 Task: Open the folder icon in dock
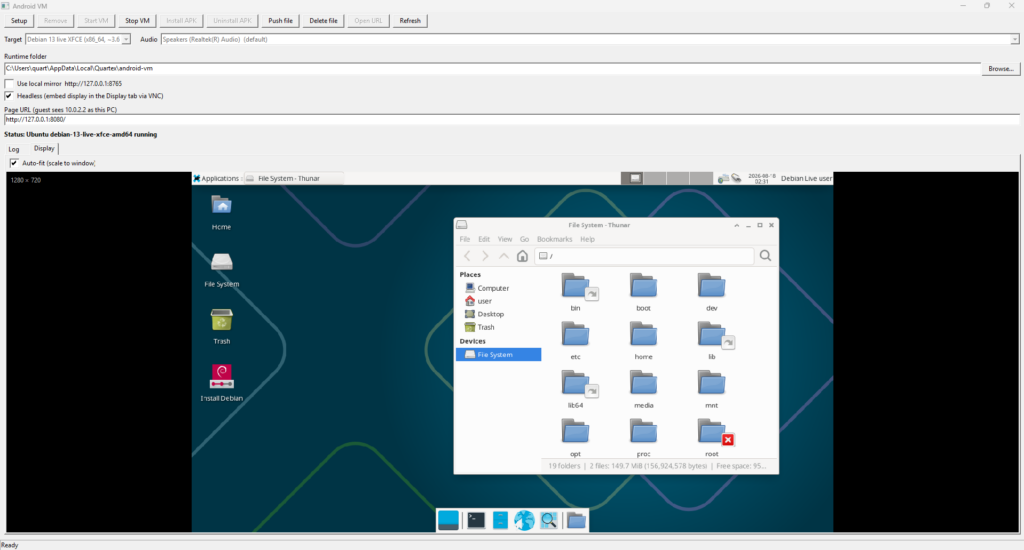click(x=576, y=520)
